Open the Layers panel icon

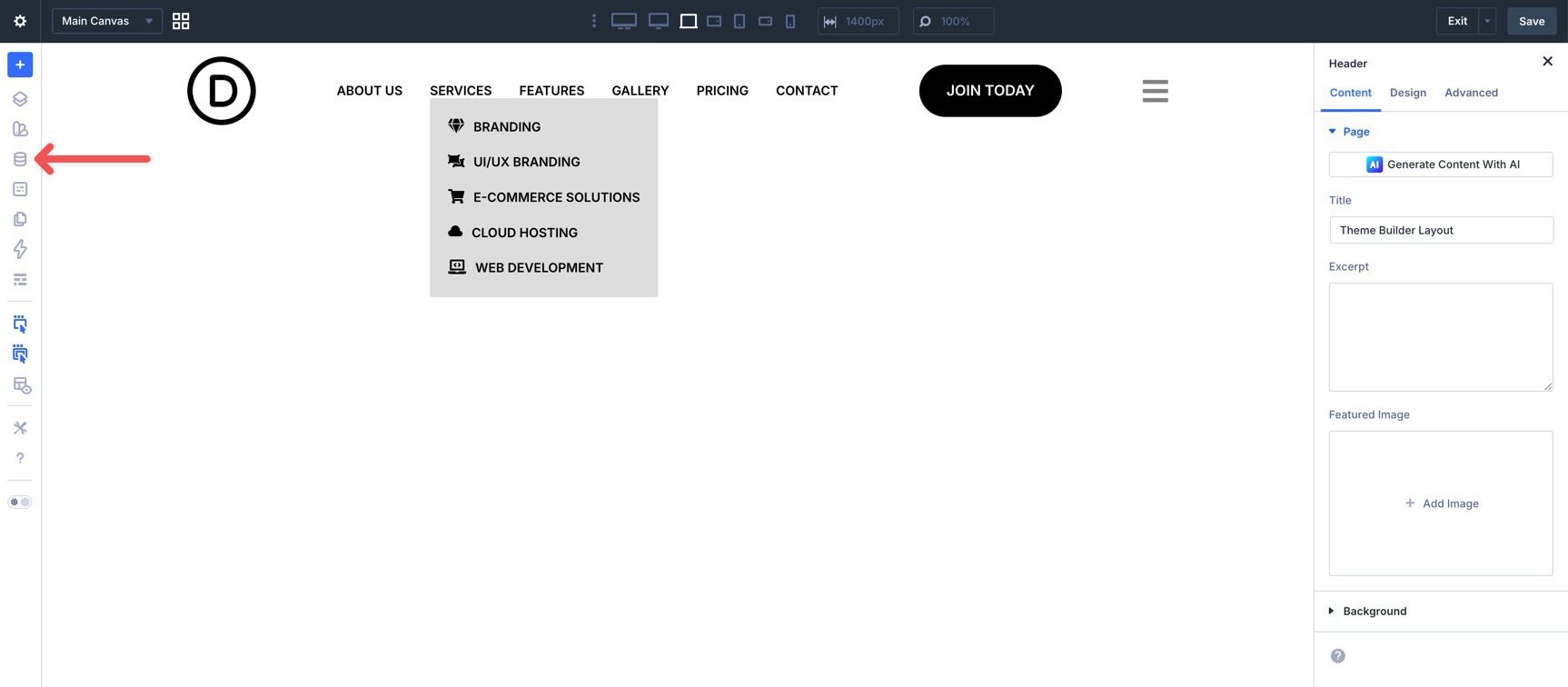point(20,99)
